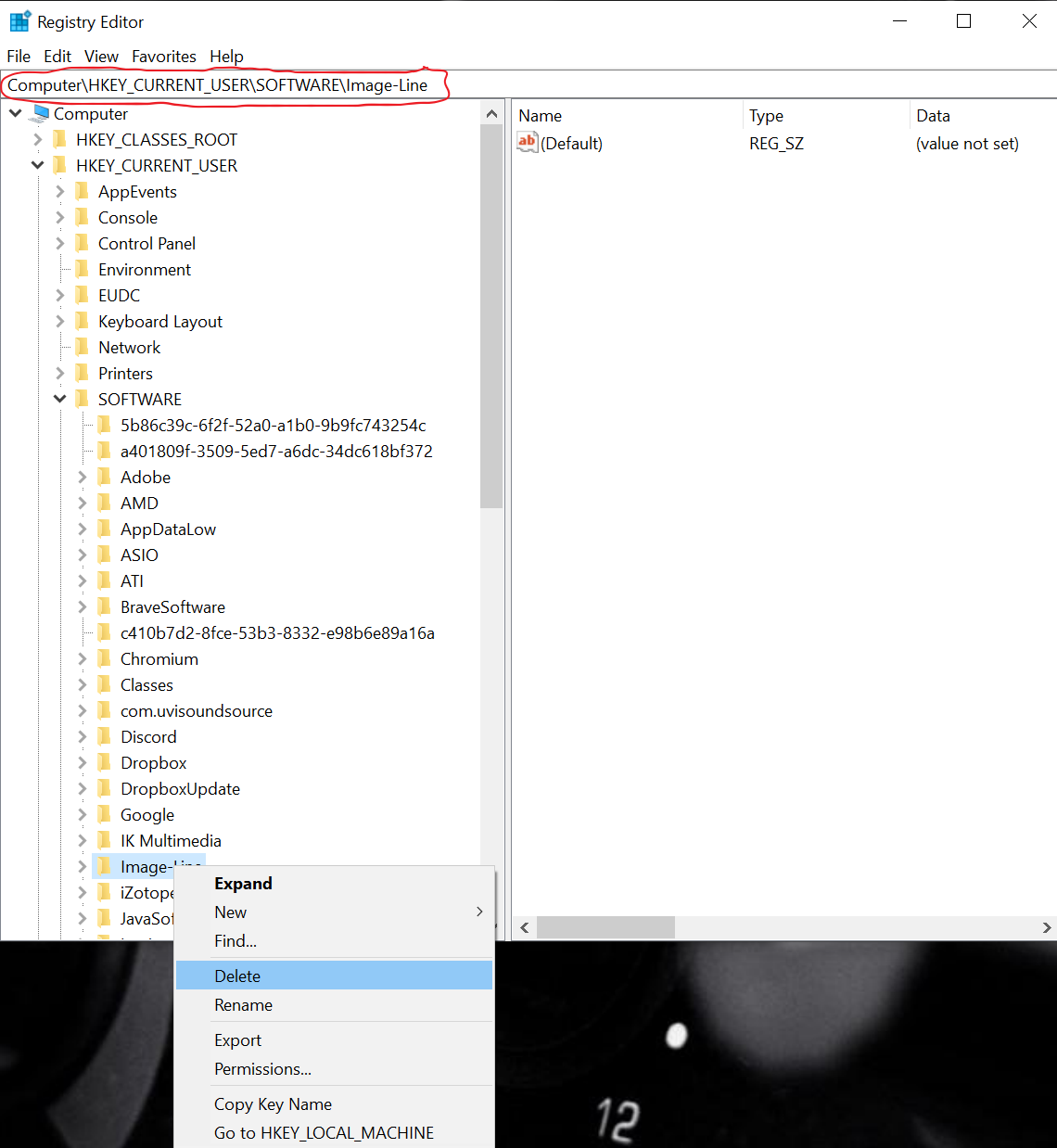
Task: Click the Registry Editor app icon in title bar
Action: point(19,21)
